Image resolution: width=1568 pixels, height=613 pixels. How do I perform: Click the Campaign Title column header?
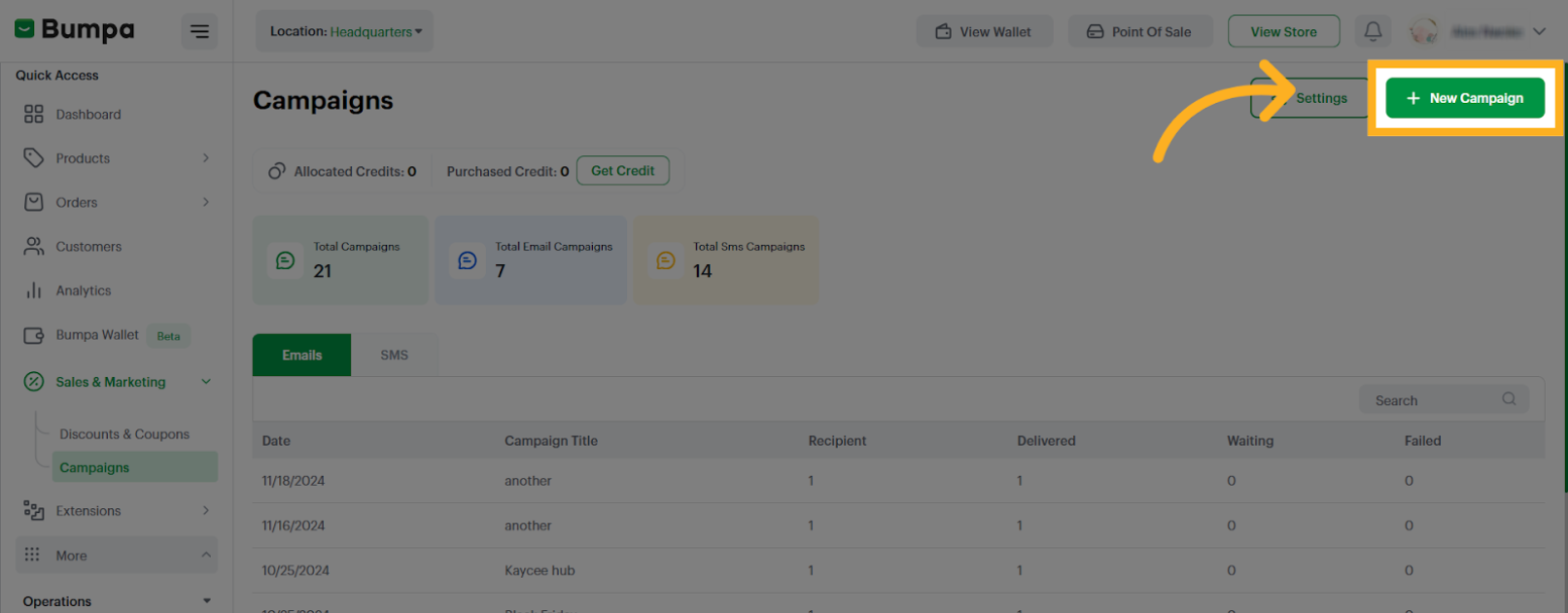pyautogui.click(x=551, y=440)
